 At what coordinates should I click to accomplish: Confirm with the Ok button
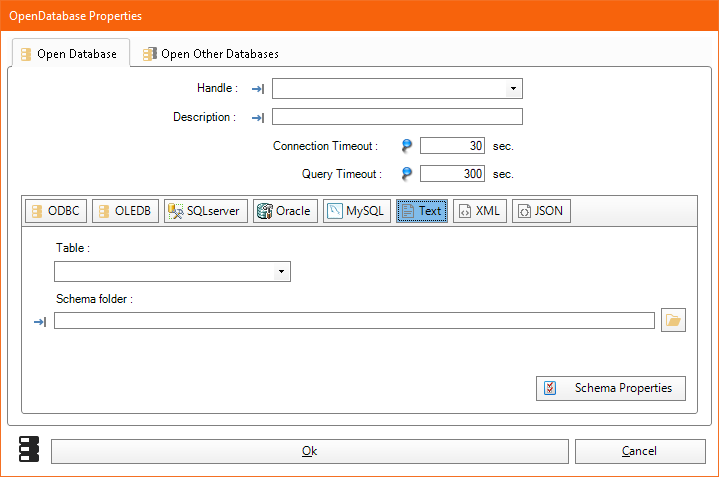(310, 451)
